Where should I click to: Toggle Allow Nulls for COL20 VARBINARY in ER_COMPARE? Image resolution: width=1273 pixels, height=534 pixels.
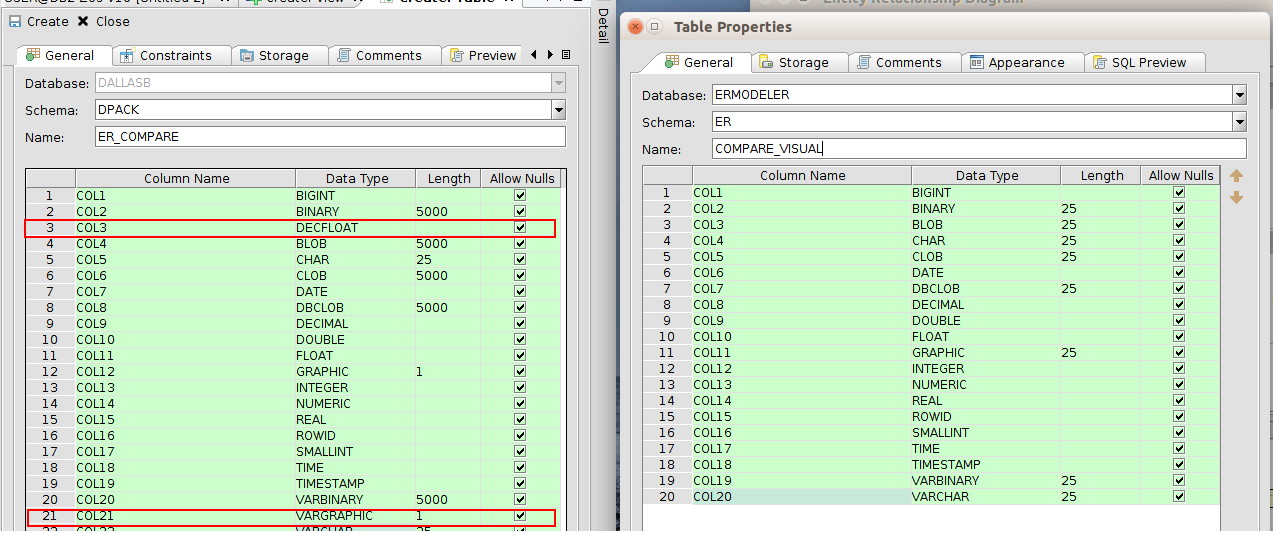[519, 499]
